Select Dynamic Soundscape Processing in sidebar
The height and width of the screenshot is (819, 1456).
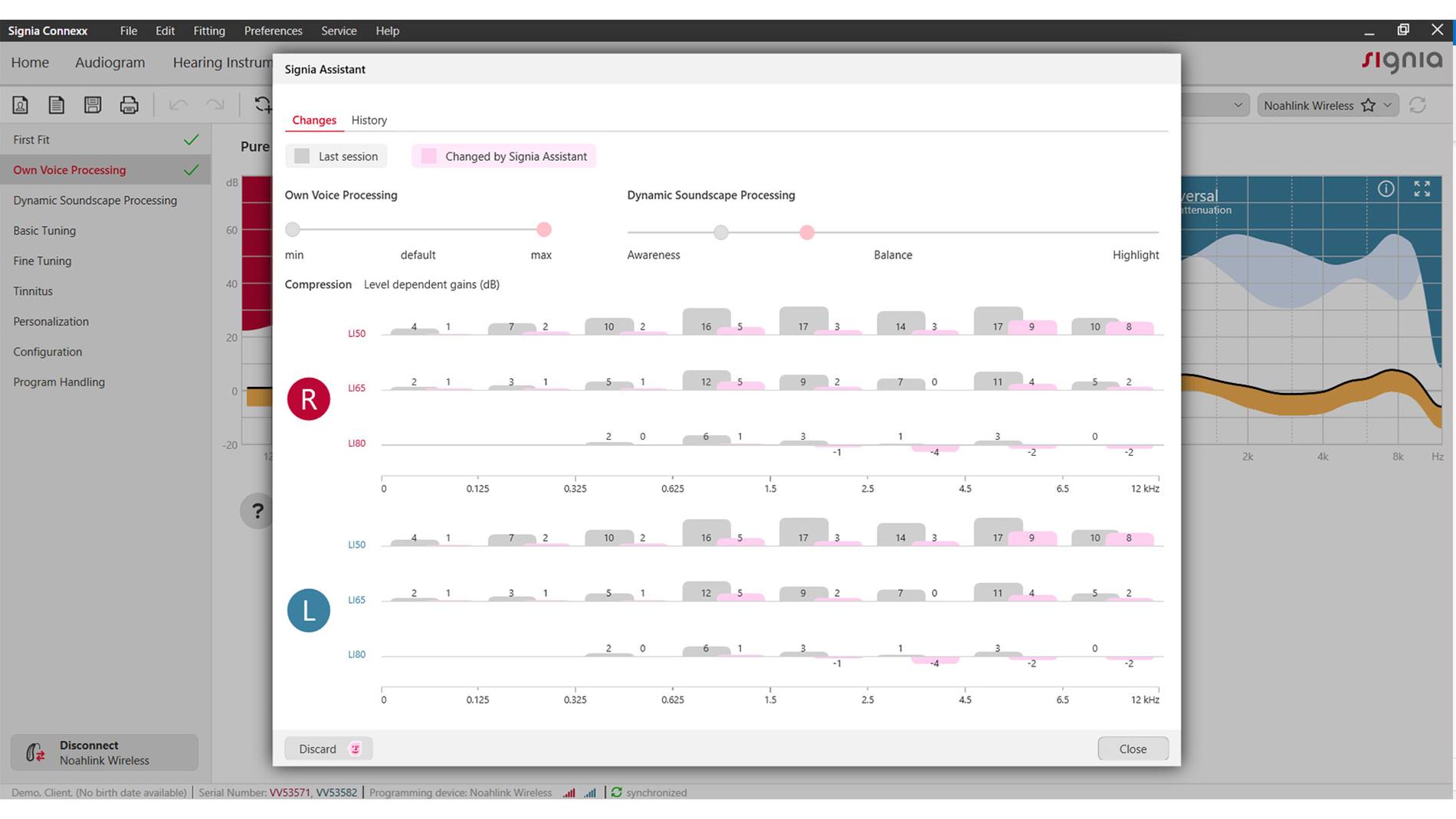click(x=105, y=200)
